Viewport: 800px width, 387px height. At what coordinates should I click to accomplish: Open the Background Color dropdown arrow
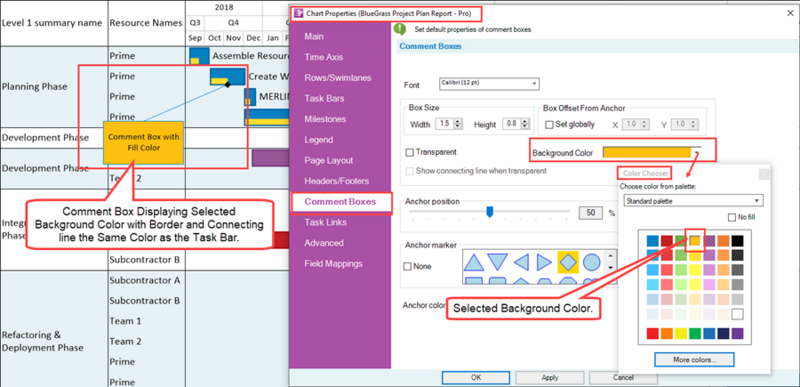(697, 152)
